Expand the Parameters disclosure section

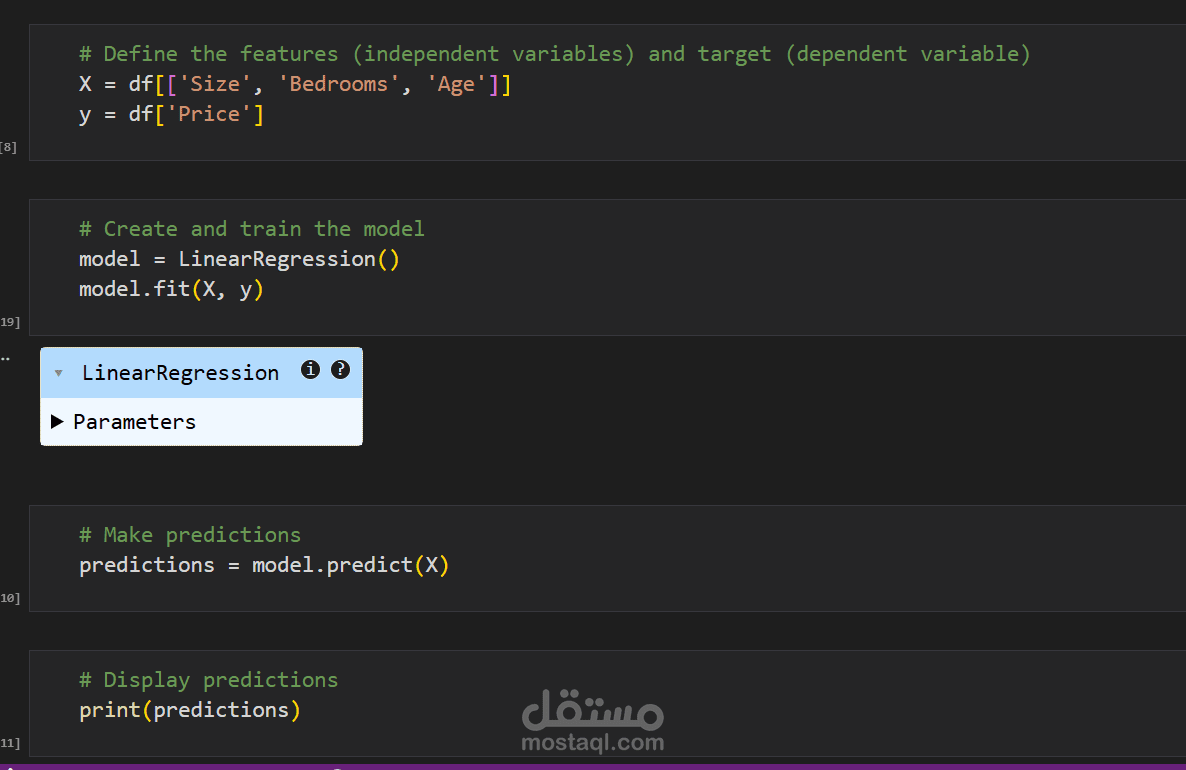pyautogui.click(x=57, y=421)
